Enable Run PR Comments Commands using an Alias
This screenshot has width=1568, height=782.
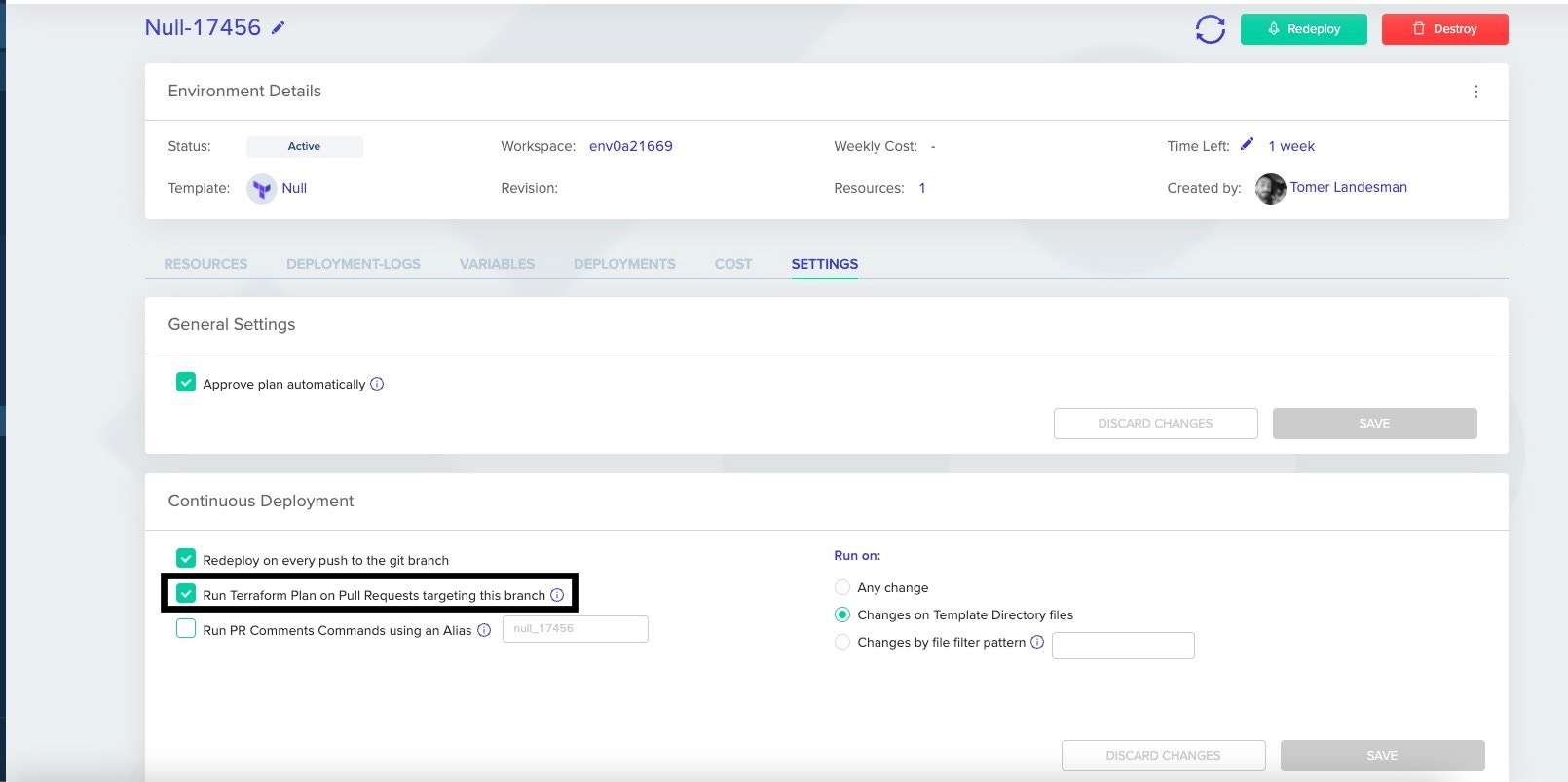[186, 629]
